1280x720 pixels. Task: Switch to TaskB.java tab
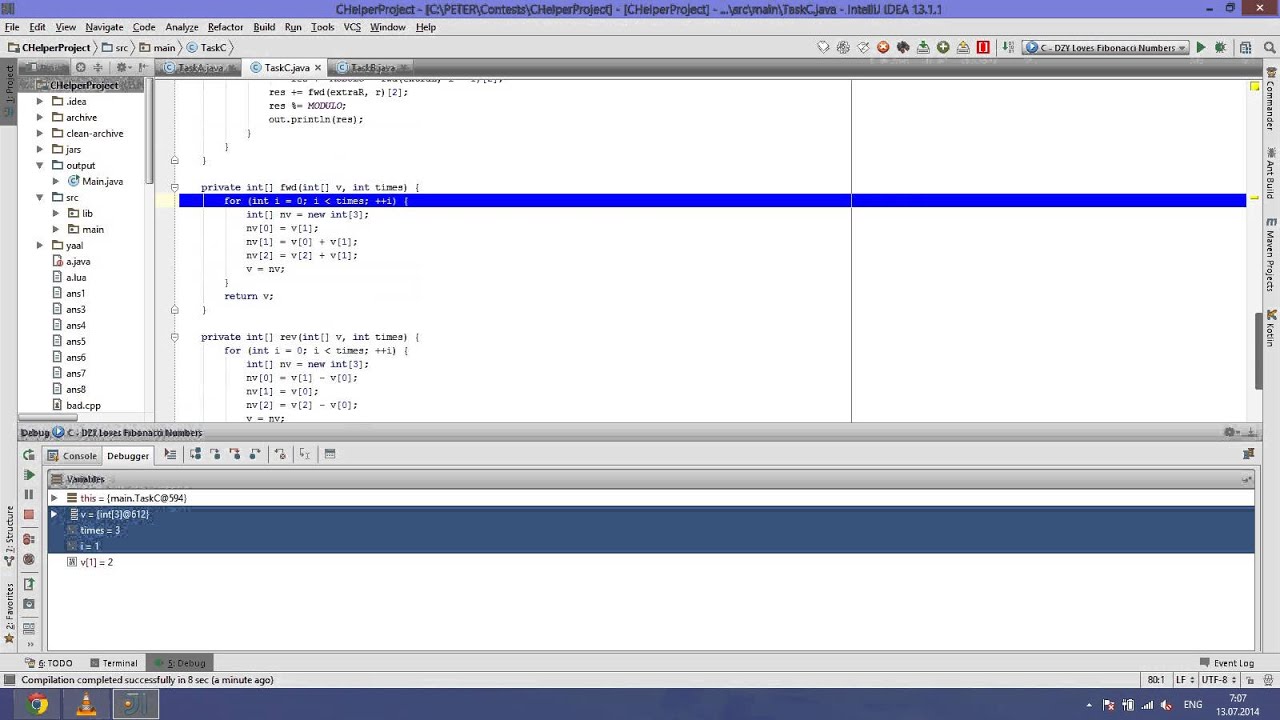point(372,67)
